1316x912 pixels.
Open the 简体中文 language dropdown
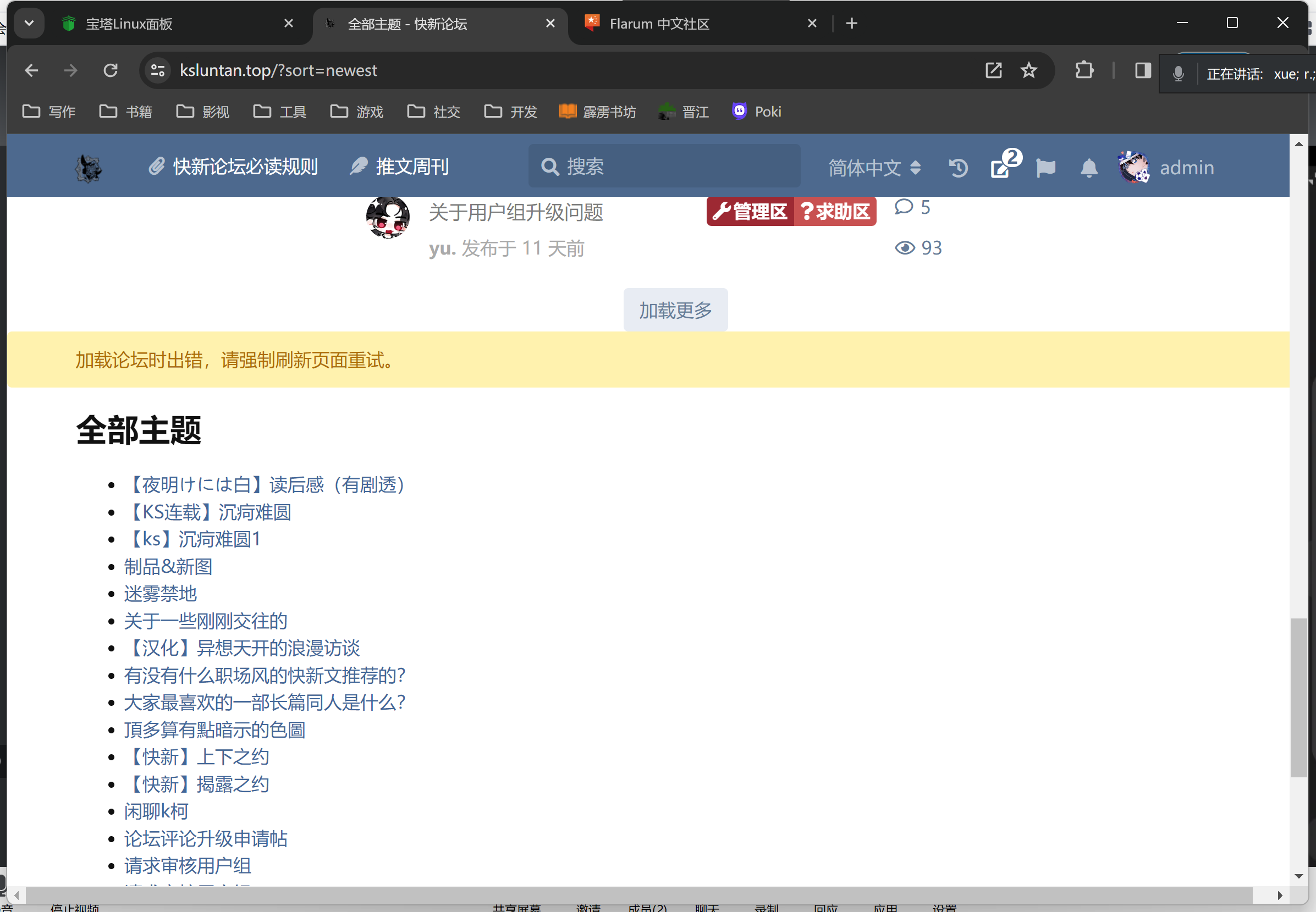(874, 168)
